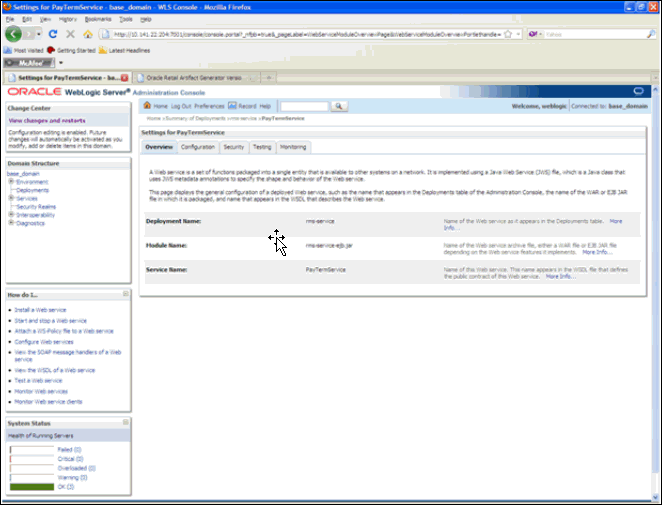Viewport: 662px width, 505px height.
Task: Click the Firefox back arrow button
Action: click(13, 34)
